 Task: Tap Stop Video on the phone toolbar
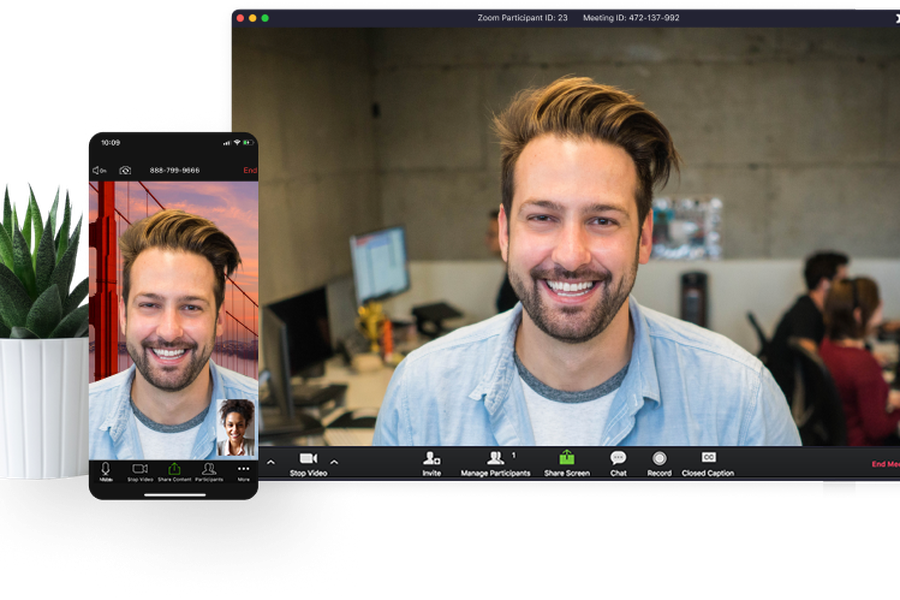(140, 472)
